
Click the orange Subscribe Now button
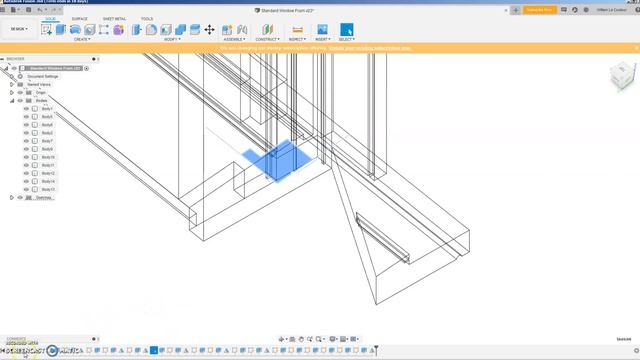(540, 10)
